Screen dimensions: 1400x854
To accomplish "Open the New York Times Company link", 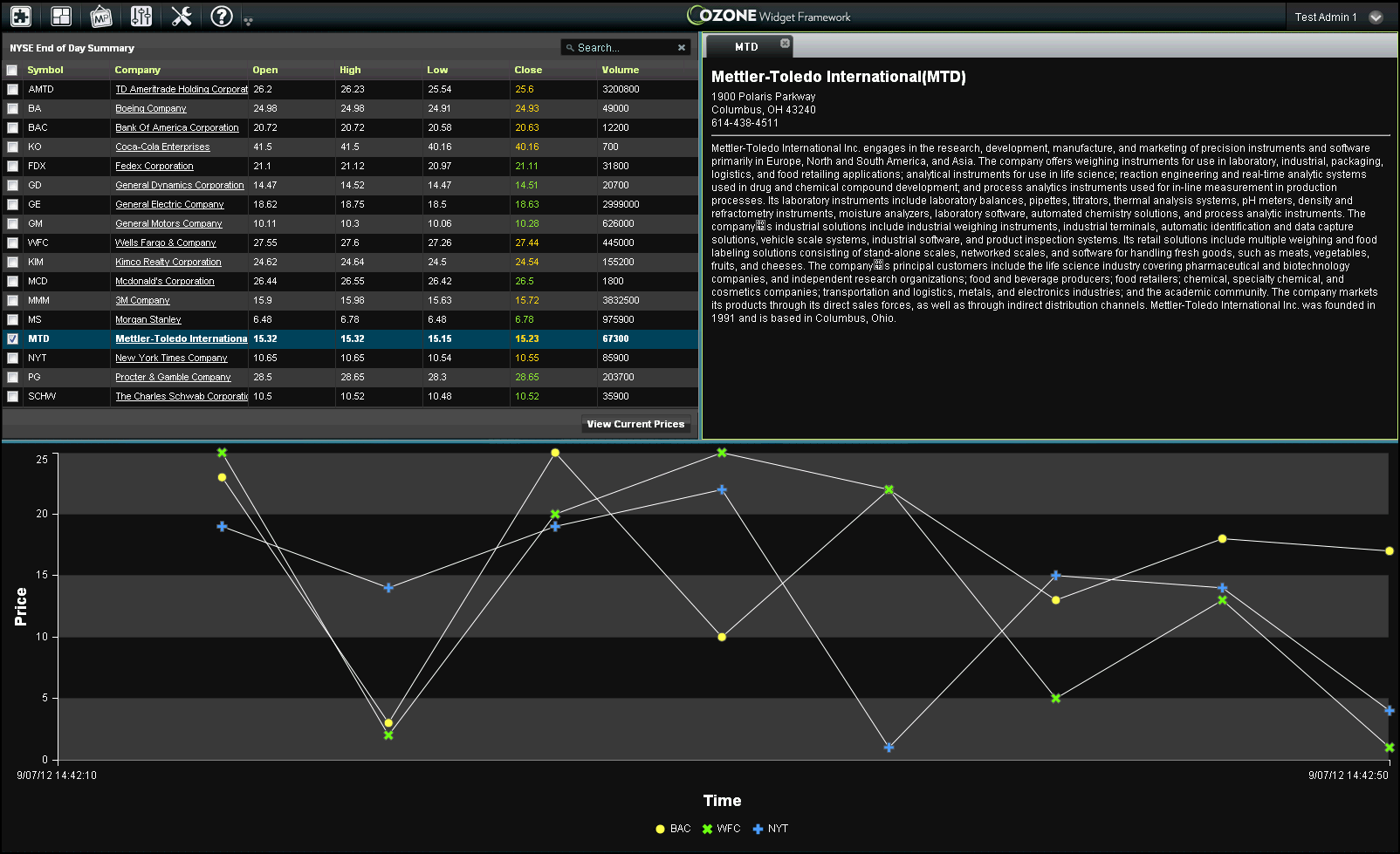I will coord(171,358).
